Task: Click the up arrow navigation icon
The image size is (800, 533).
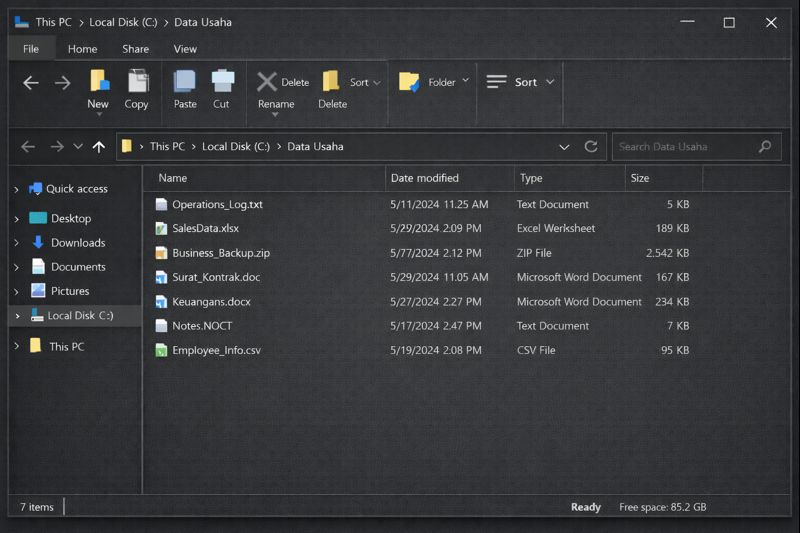Action: click(98, 147)
